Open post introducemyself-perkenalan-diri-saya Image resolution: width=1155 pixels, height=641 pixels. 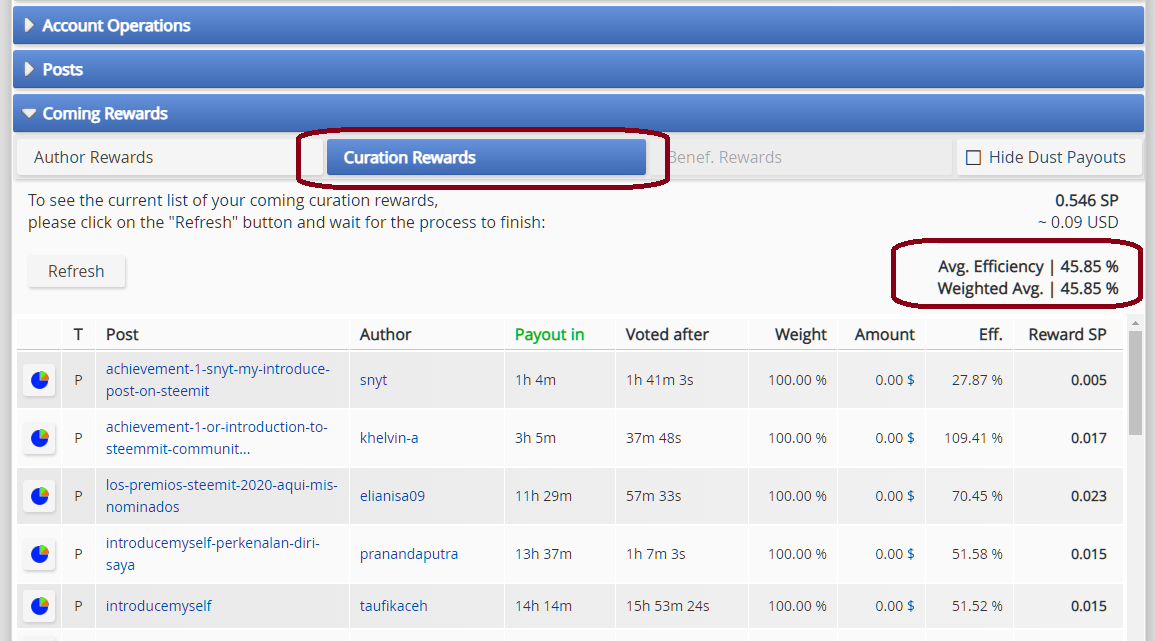(212, 554)
